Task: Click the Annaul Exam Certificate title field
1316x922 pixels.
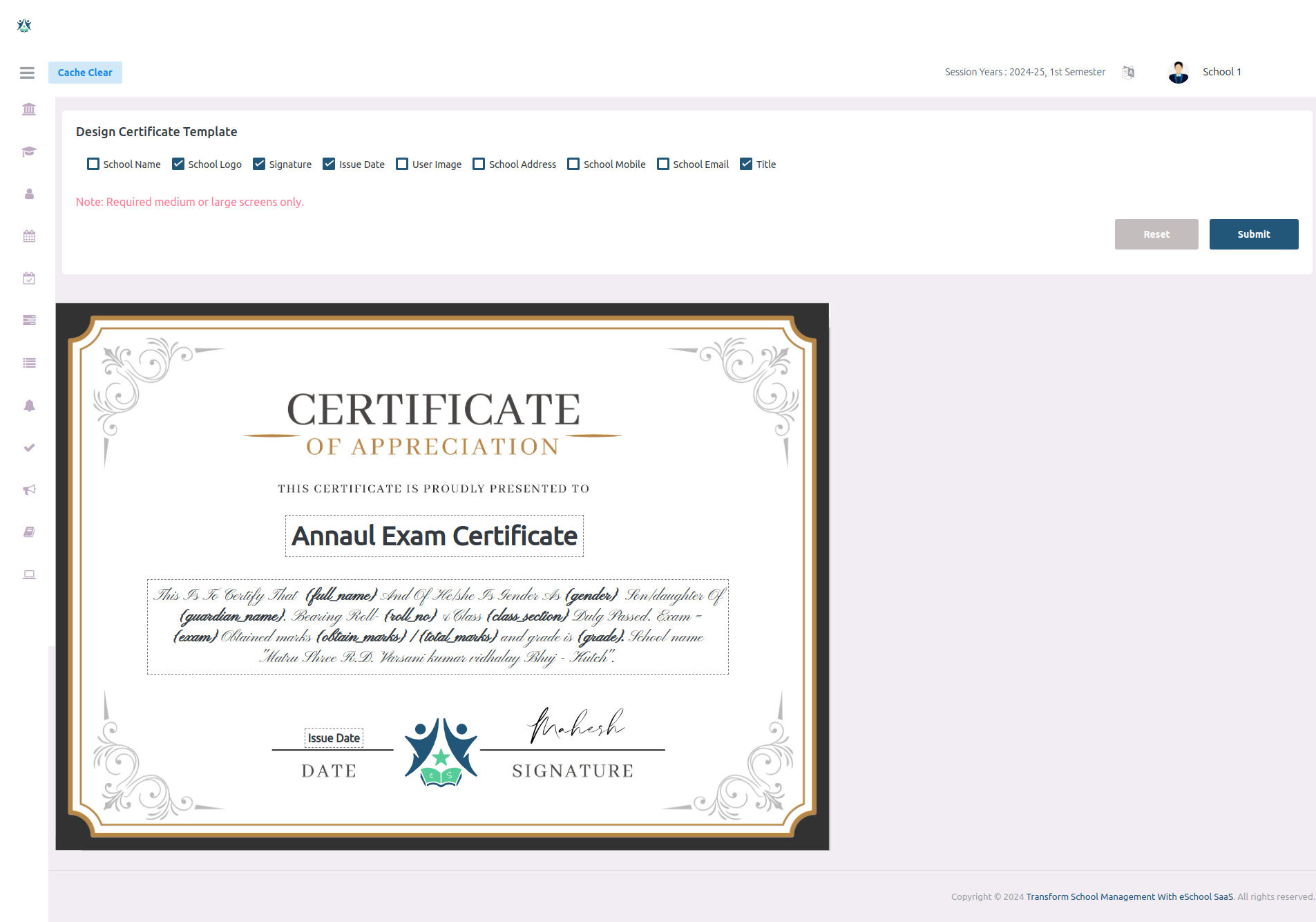Action: (434, 536)
